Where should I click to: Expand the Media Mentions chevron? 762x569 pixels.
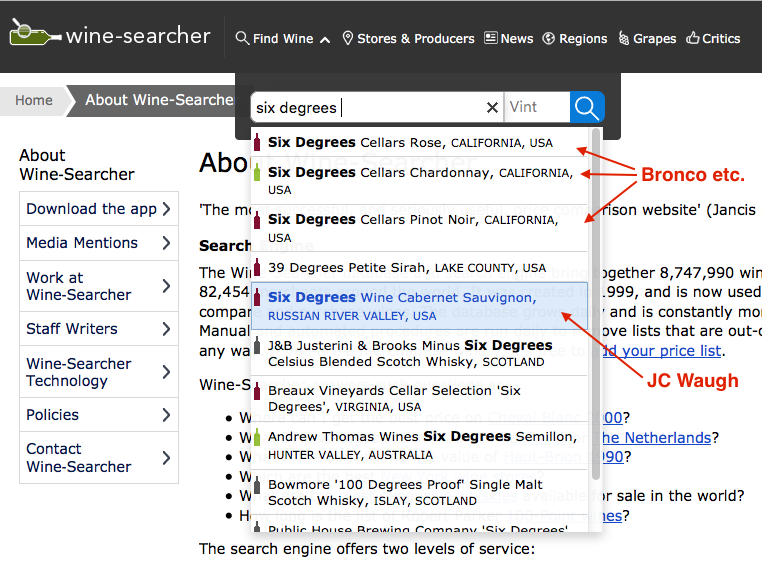(x=167, y=242)
